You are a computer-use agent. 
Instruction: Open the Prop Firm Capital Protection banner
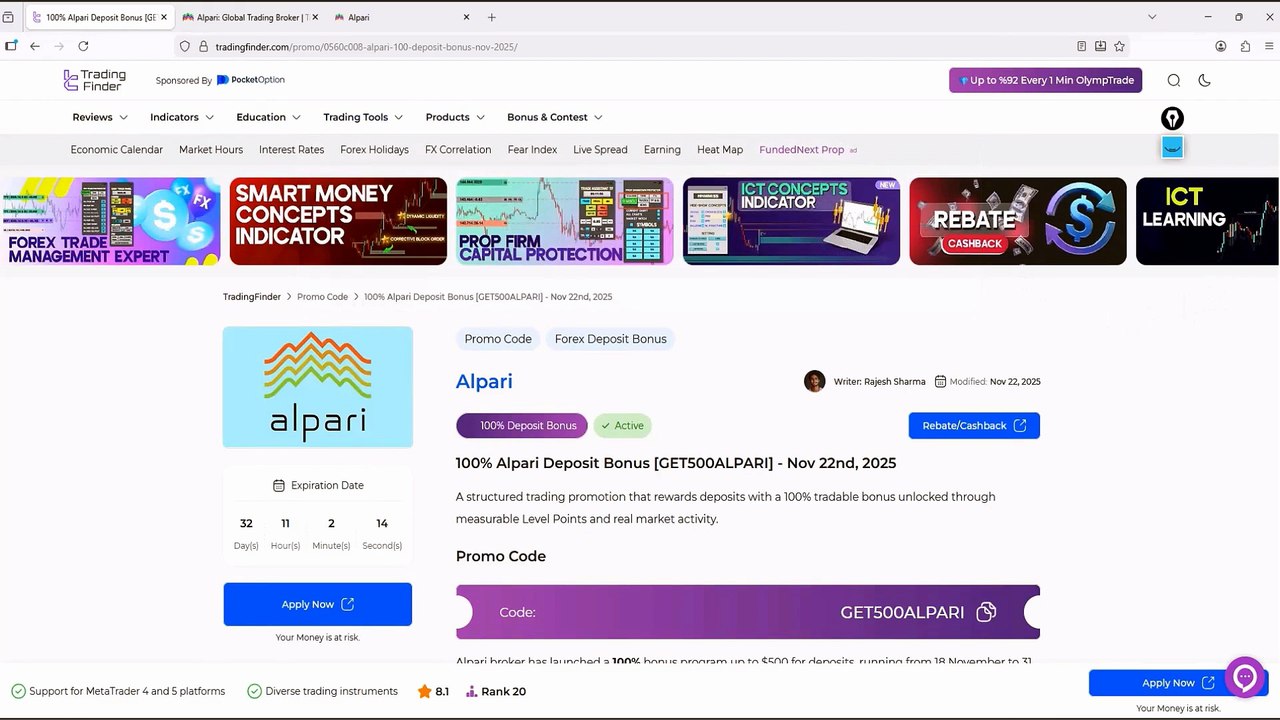click(565, 221)
